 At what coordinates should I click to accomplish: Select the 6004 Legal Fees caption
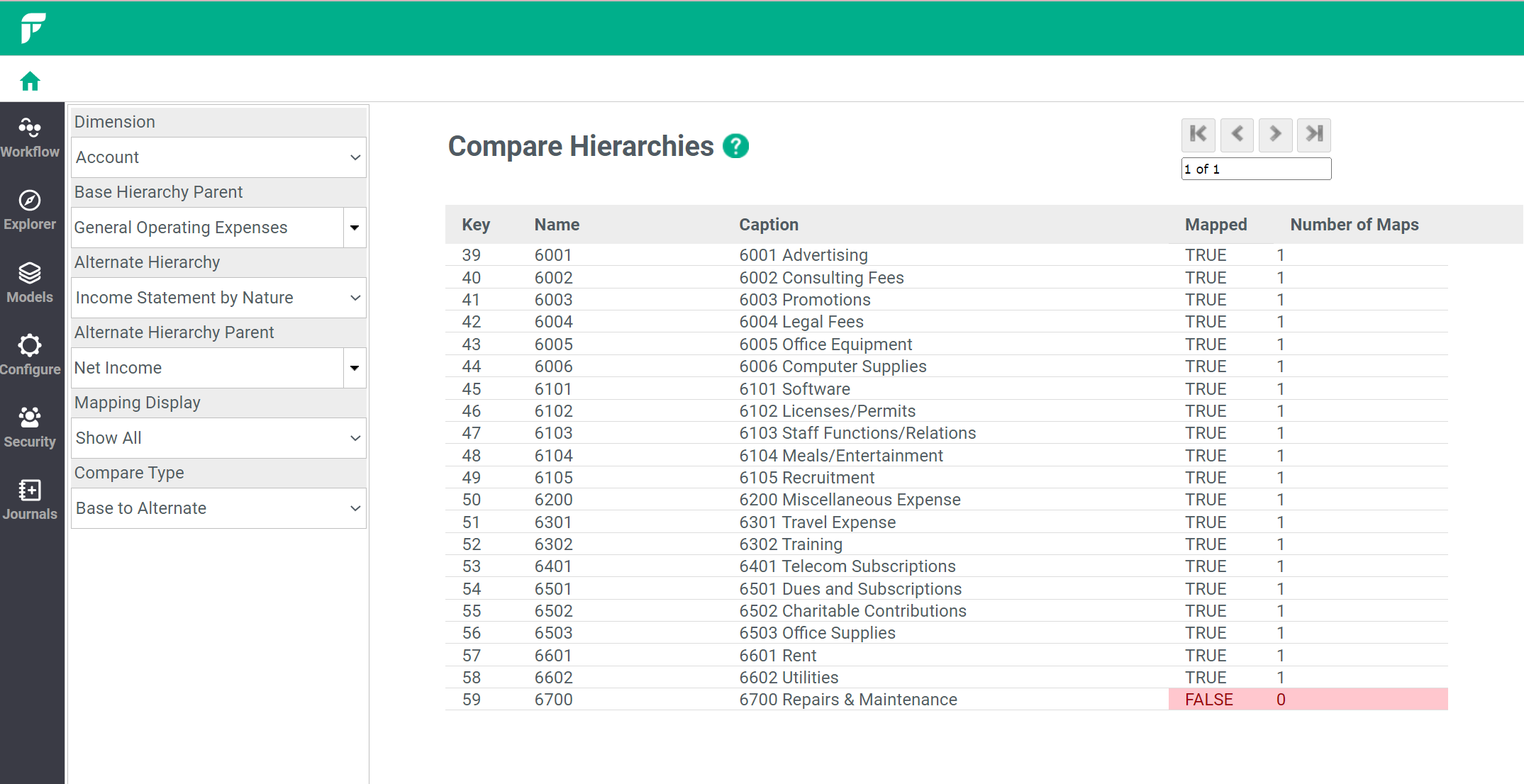click(801, 322)
